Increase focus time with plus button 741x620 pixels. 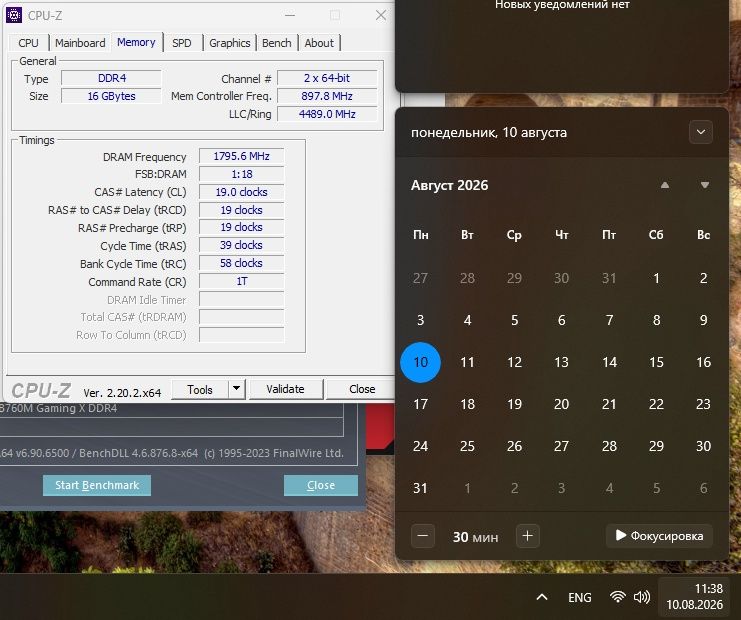pos(528,536)
